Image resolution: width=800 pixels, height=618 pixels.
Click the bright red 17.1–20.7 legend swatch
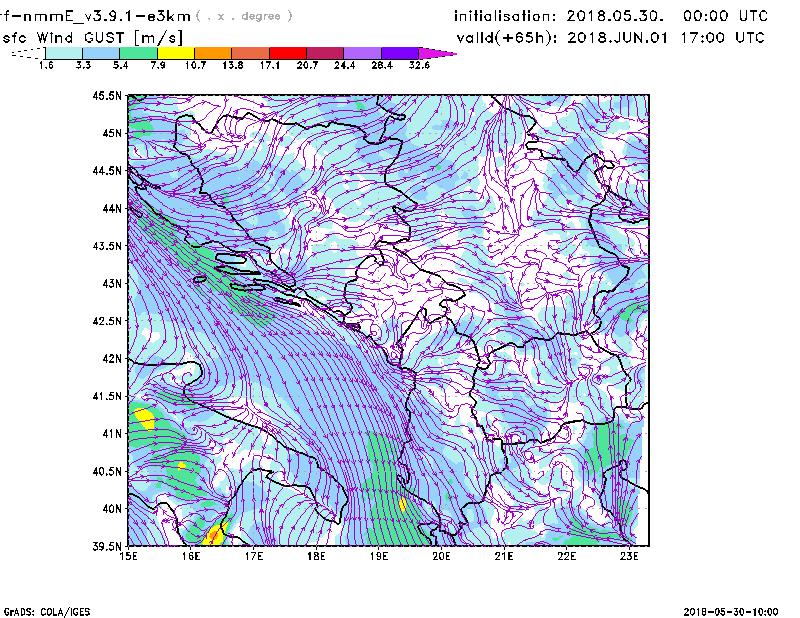point(288,53)
